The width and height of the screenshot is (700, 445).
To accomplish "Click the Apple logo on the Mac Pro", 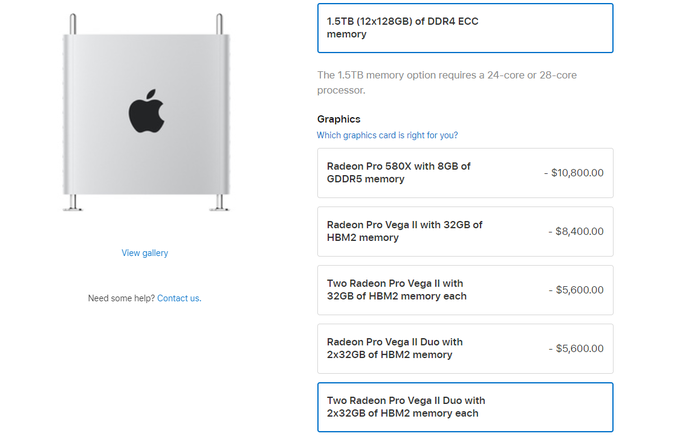I will 145,114.
